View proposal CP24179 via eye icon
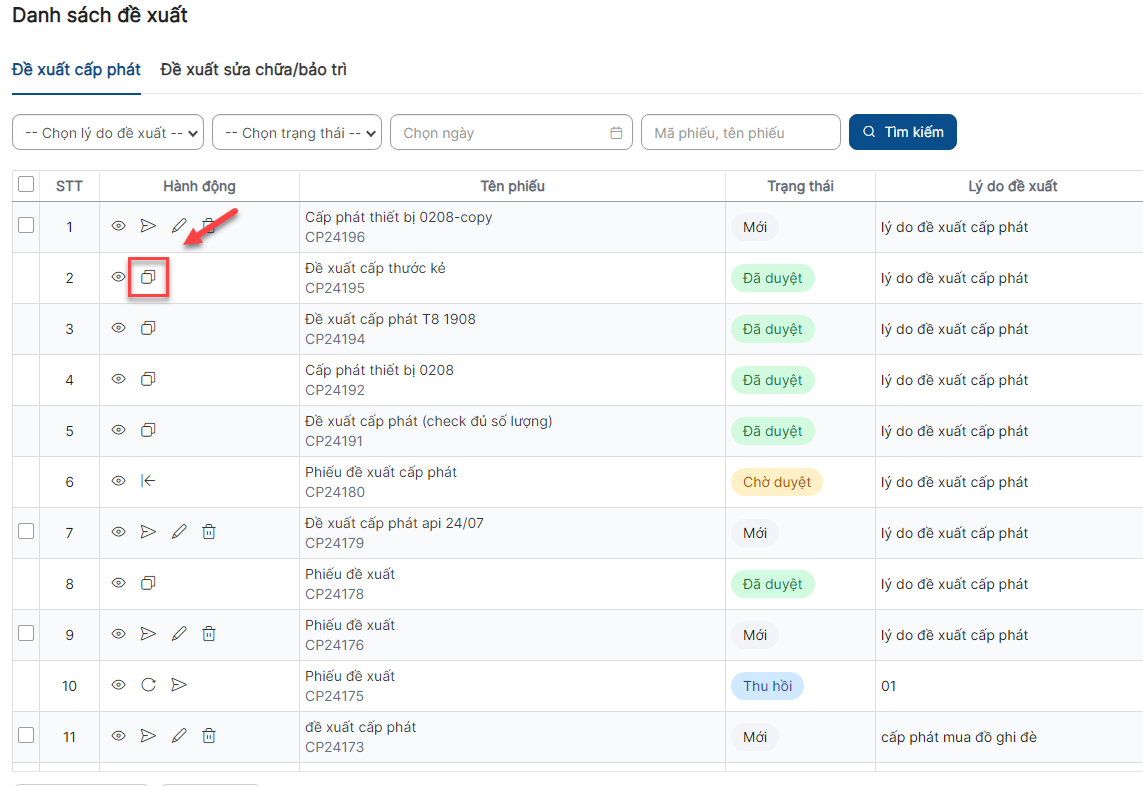The image size is (1143, 786). tap(118, 532)
